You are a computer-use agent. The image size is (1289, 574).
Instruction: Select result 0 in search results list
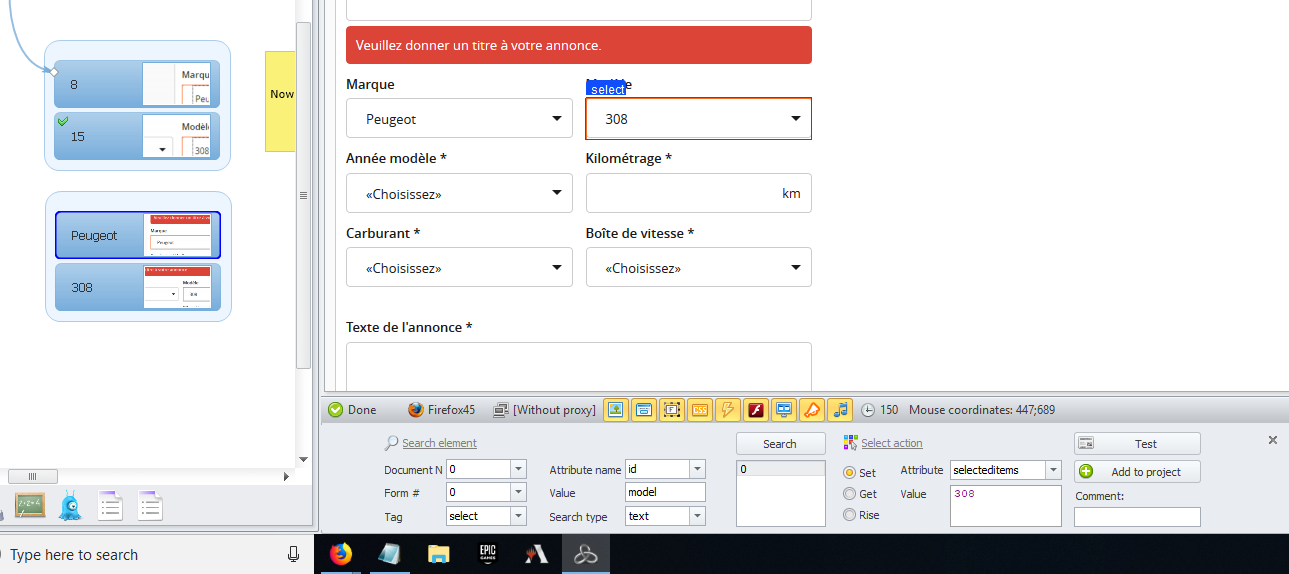[x=780, y=469]
